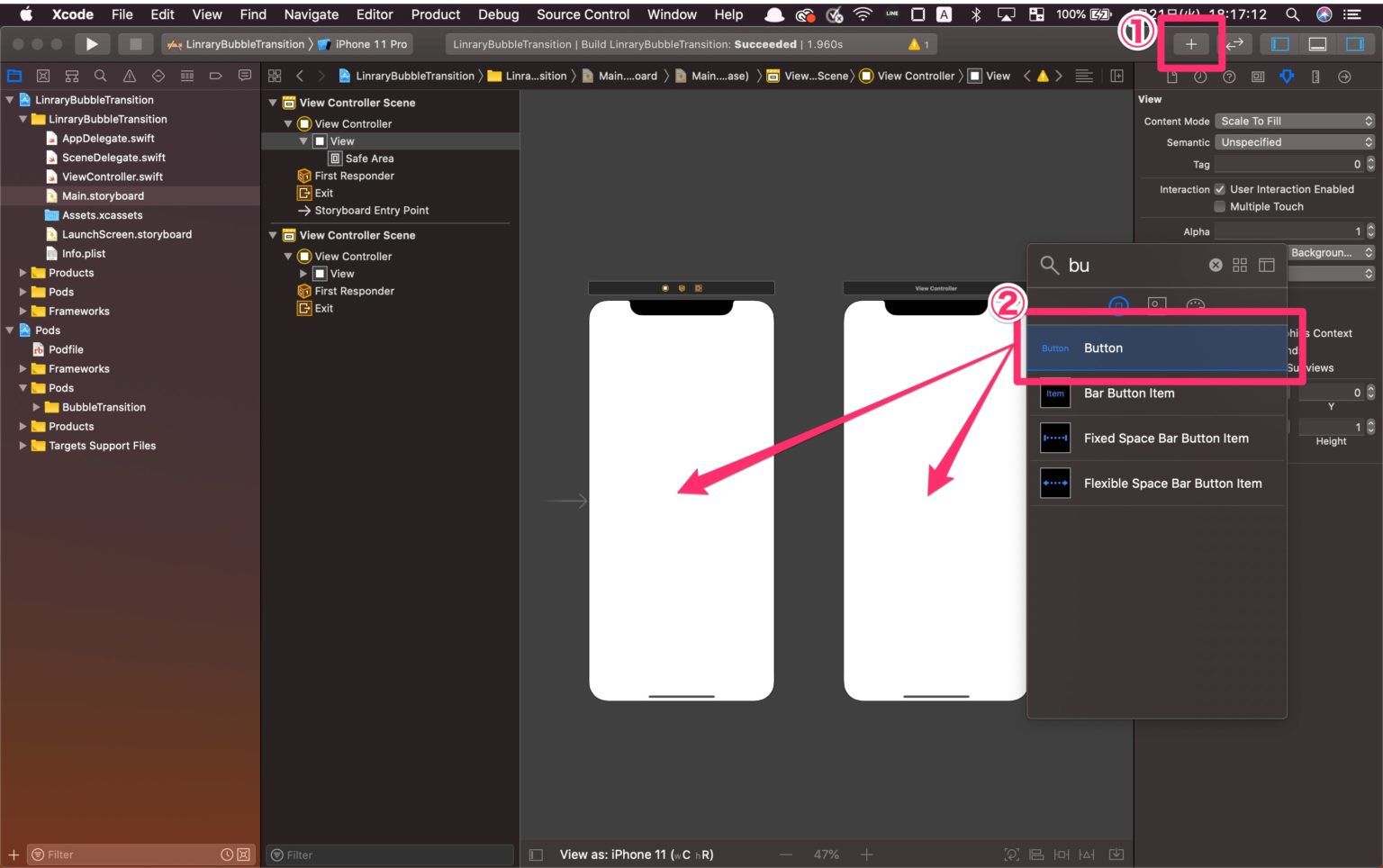Open the Source Control menu
1383x868 pixels.
tap(582, 14)
